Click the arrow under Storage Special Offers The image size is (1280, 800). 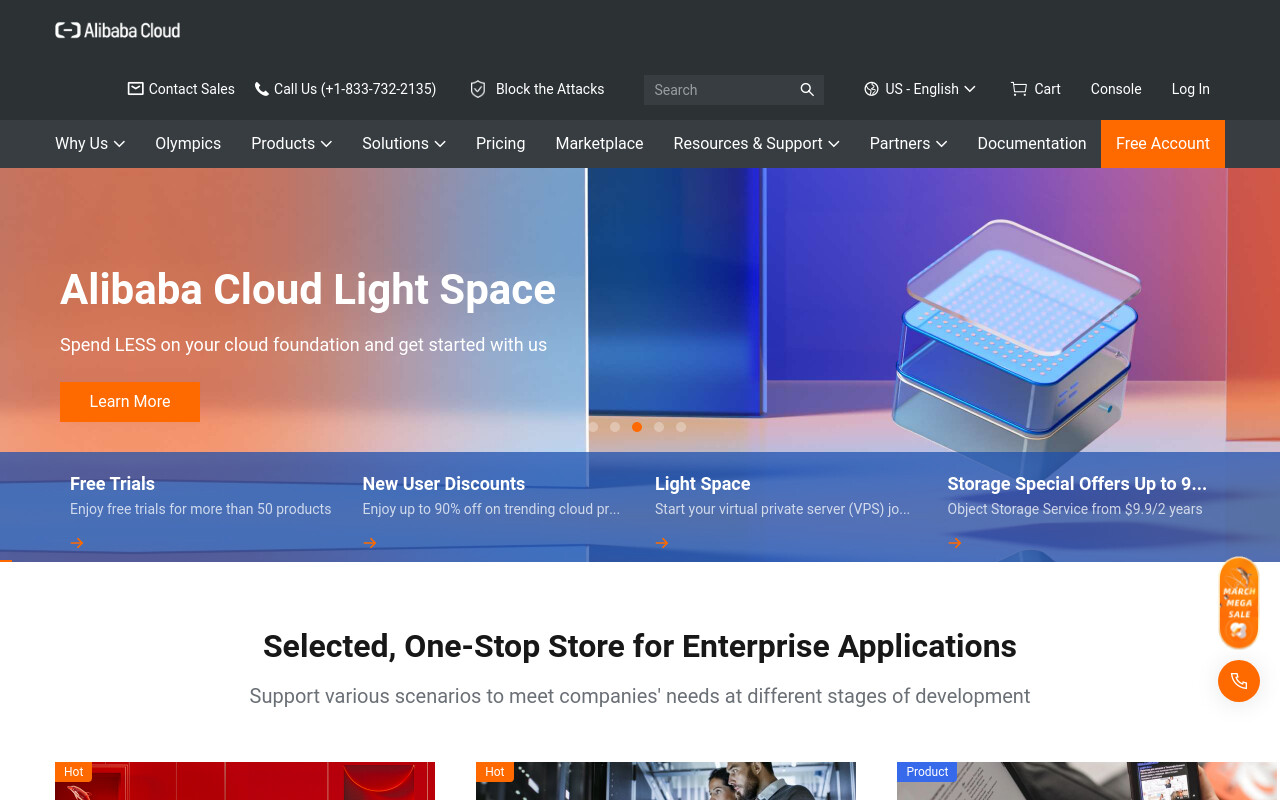955,543
